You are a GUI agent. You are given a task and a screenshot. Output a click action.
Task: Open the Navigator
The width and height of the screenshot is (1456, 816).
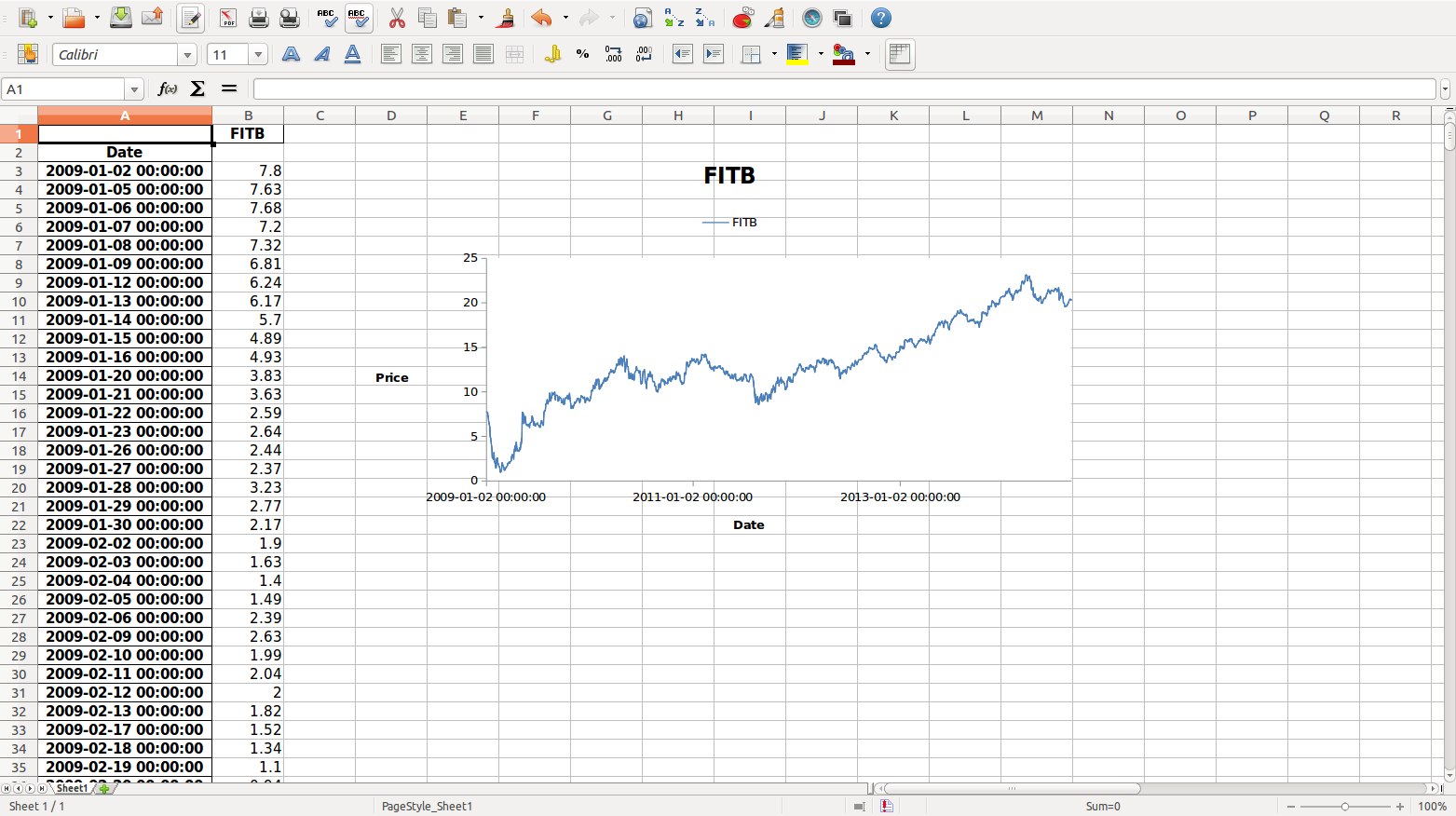[811, 18]
